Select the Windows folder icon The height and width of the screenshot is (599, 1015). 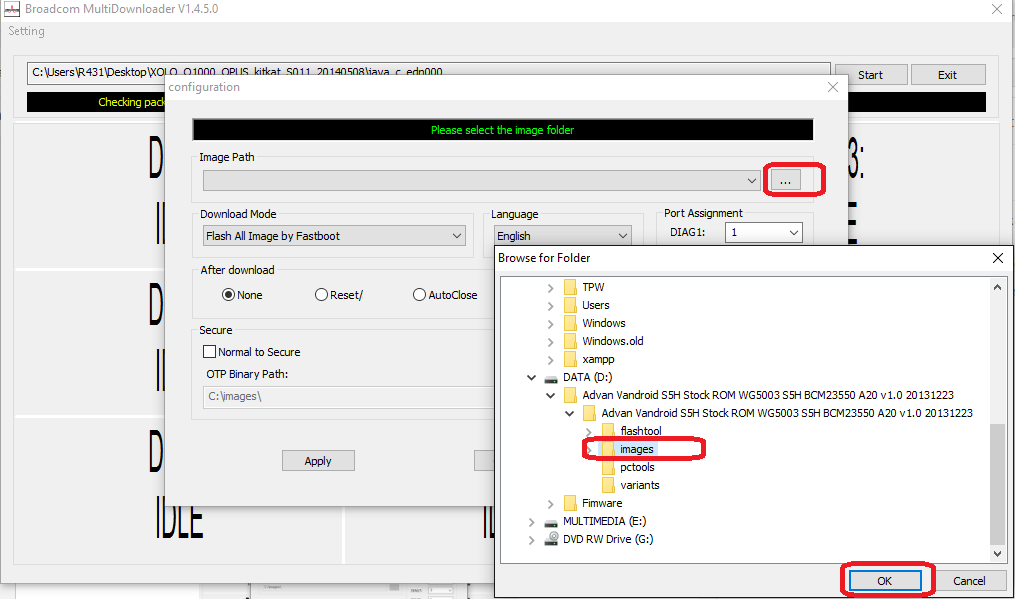click(x=570, y=322)
